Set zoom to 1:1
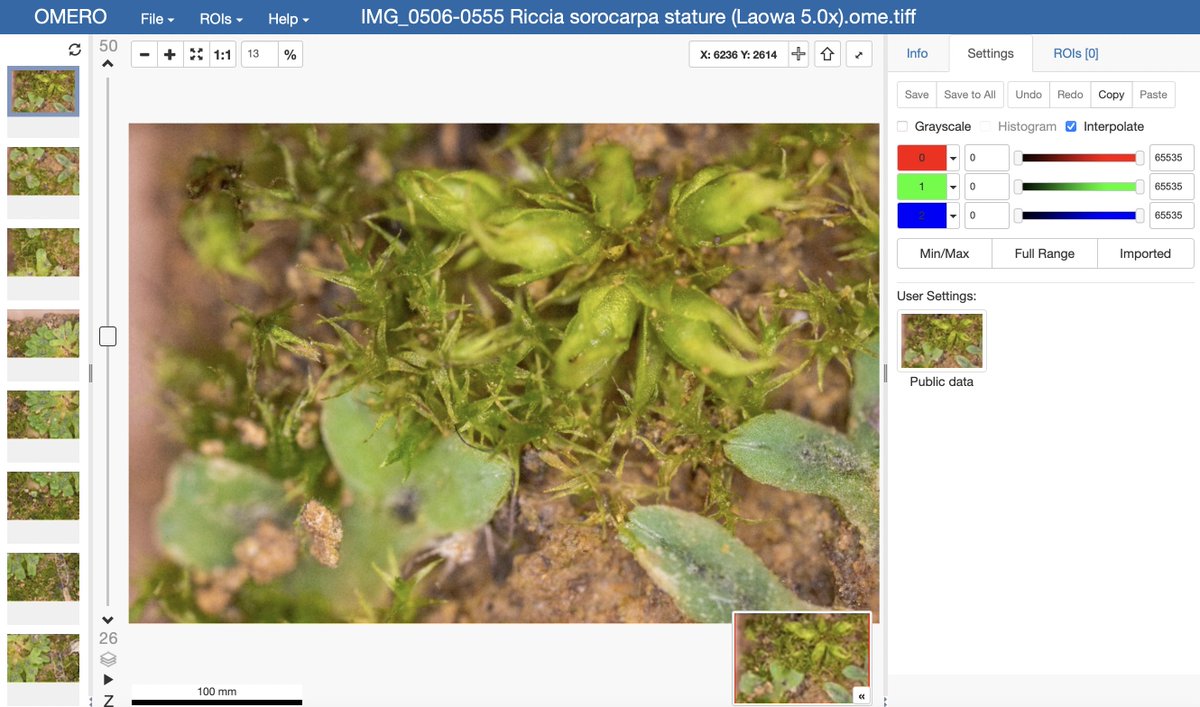This screenshot has height=707, width=1200. click(x=222, y=55)
